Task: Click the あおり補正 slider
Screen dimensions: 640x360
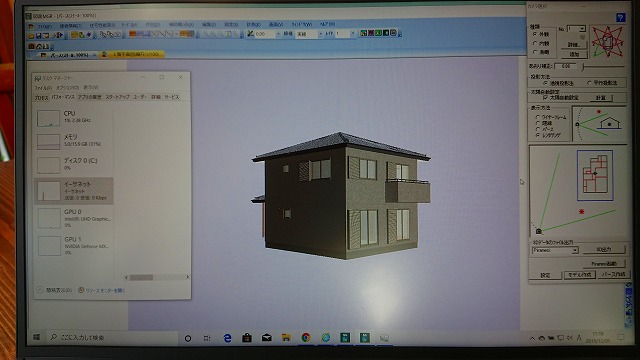Action: [604, 66]
